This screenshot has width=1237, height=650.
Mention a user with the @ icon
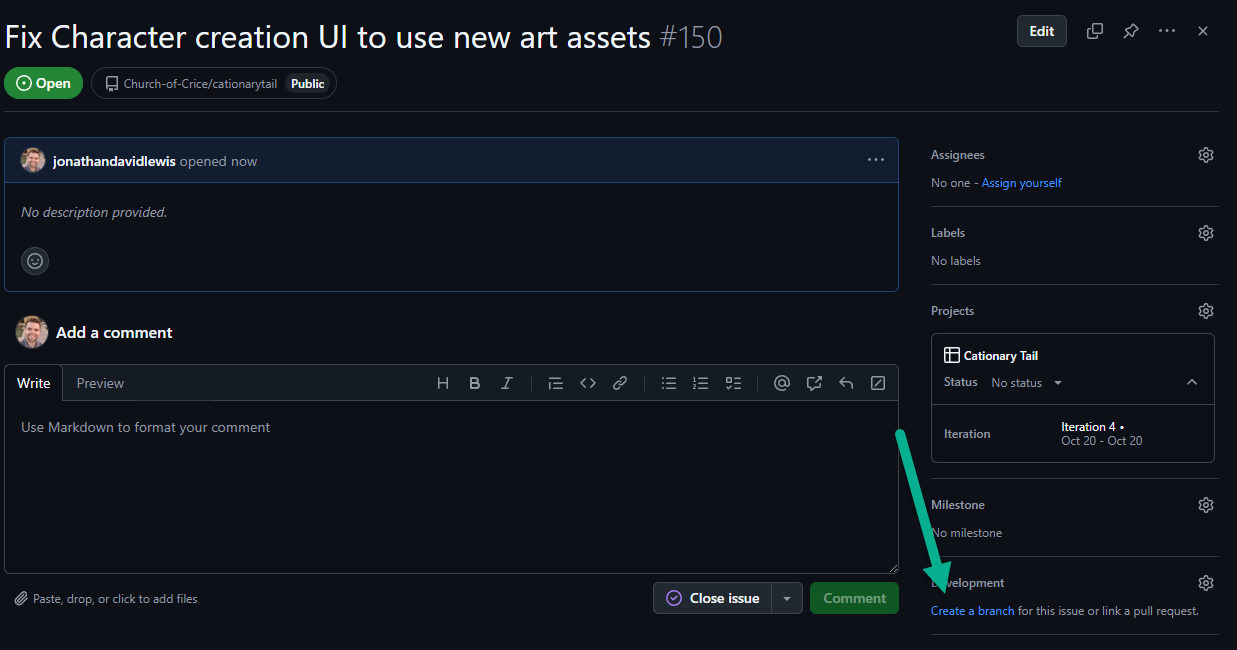point(782,383)
